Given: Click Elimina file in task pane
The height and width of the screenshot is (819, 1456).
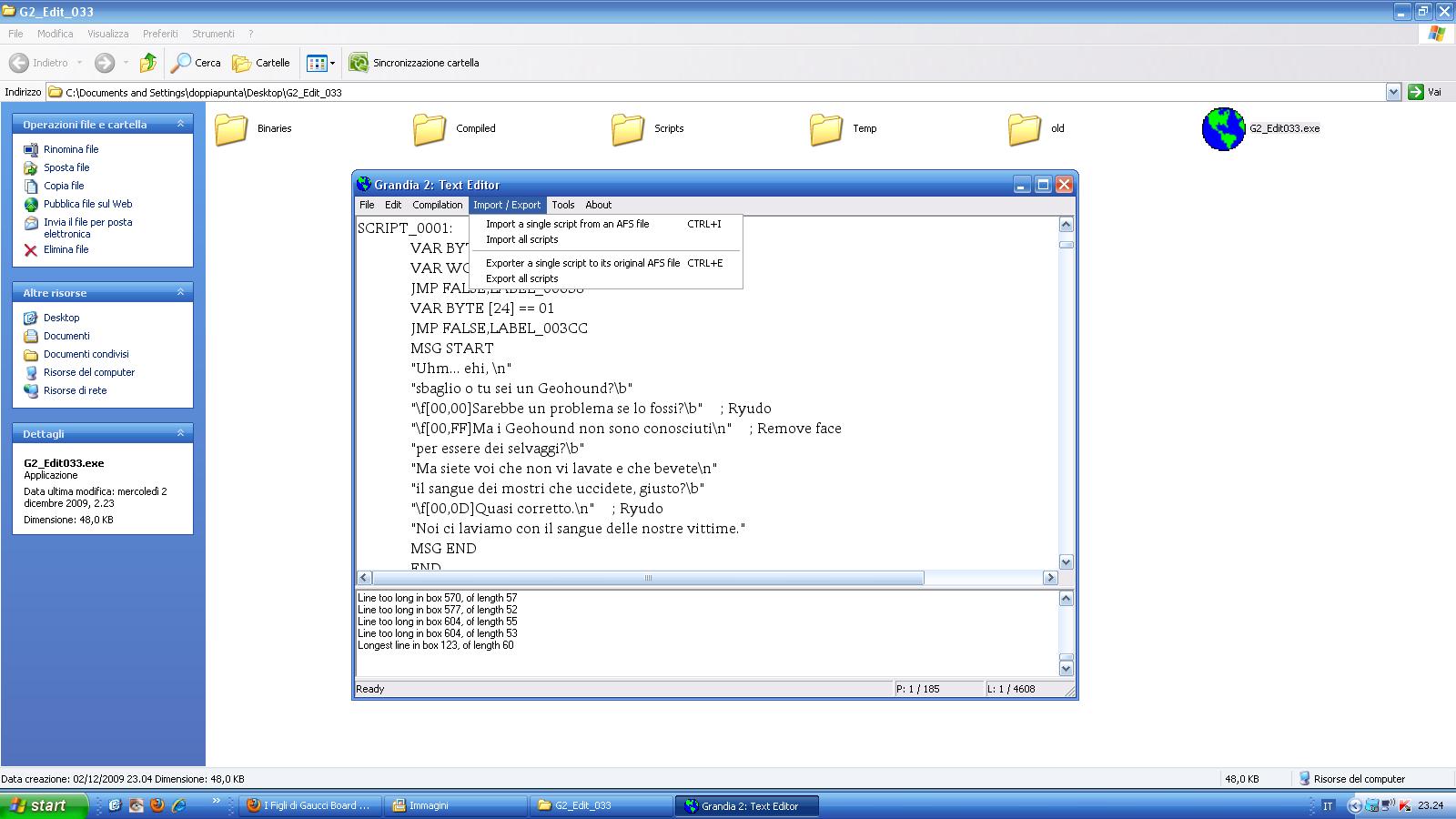Looking at the screenshot, I should point(66,249).
